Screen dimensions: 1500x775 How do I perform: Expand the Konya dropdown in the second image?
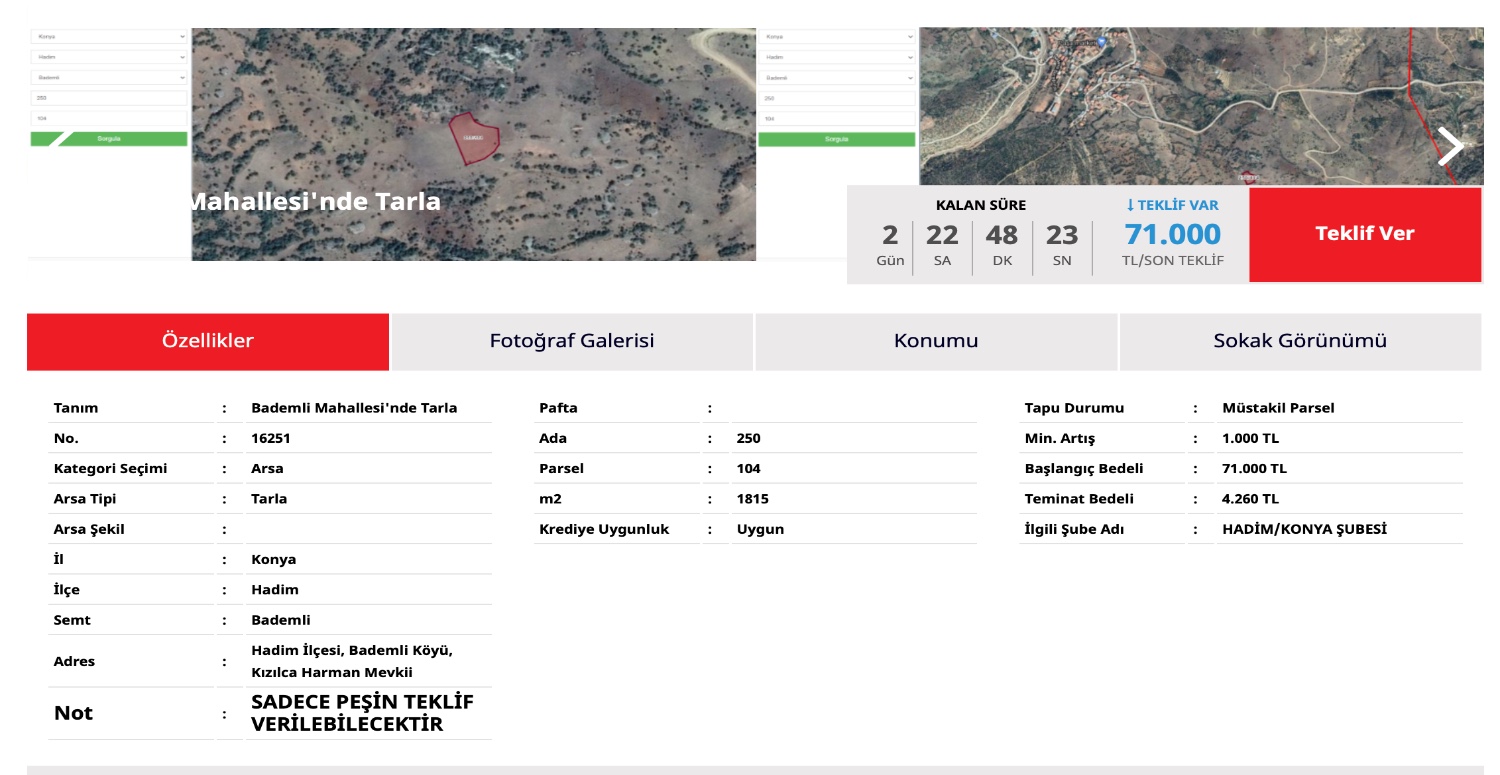837,36
